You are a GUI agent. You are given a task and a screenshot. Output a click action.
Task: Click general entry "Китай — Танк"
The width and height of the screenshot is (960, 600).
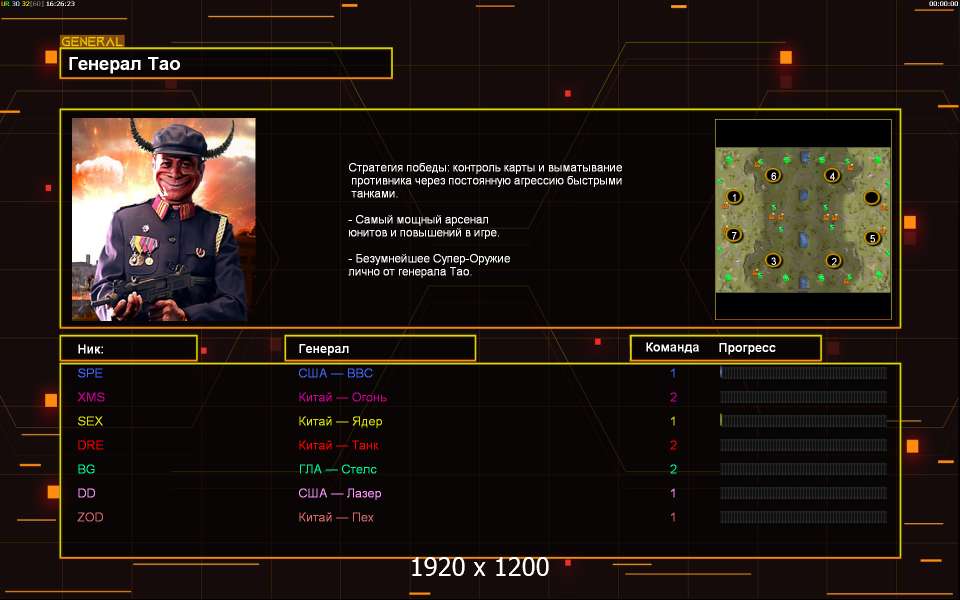point(338,445)
